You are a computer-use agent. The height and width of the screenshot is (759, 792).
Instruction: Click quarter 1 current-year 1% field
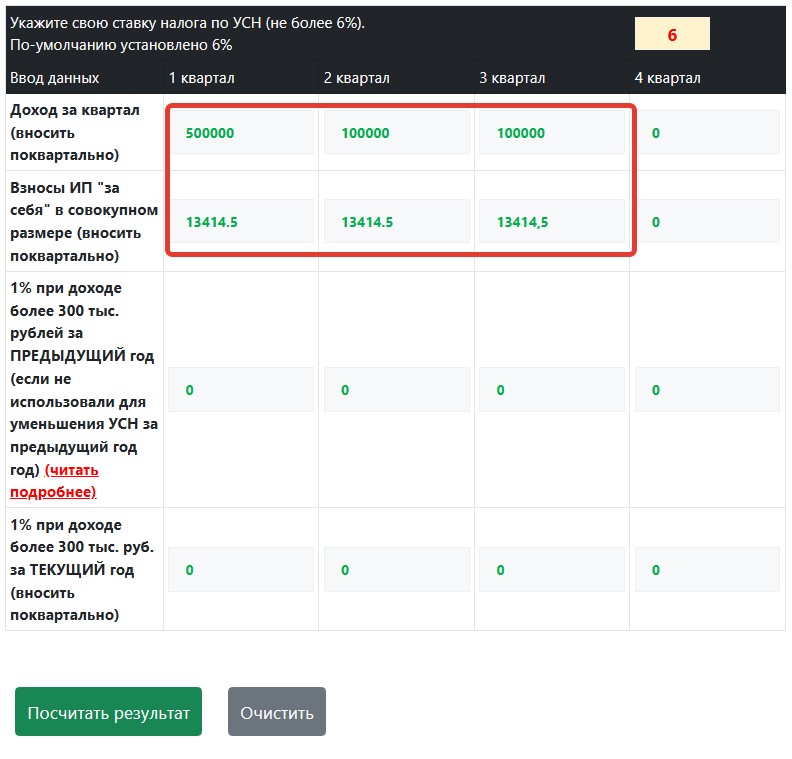241,569
